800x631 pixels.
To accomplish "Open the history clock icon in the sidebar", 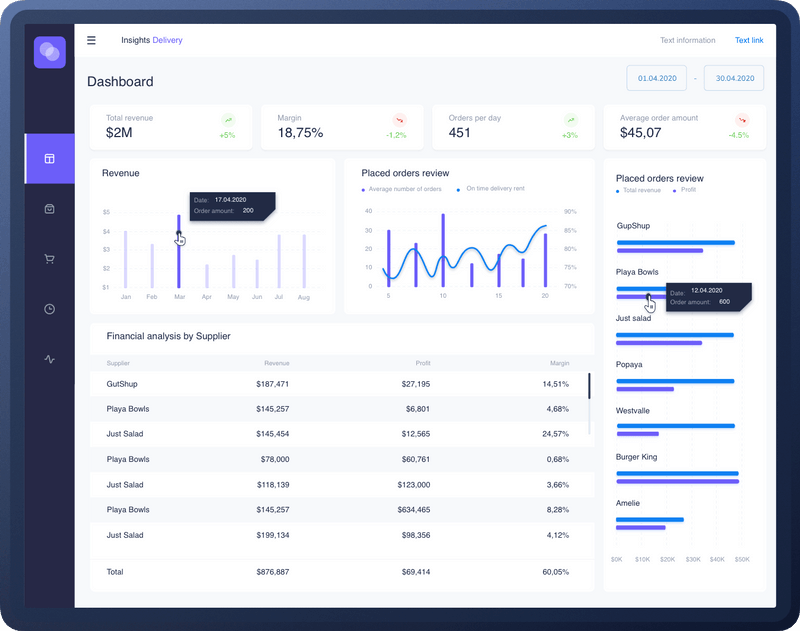I will [48, 309].
